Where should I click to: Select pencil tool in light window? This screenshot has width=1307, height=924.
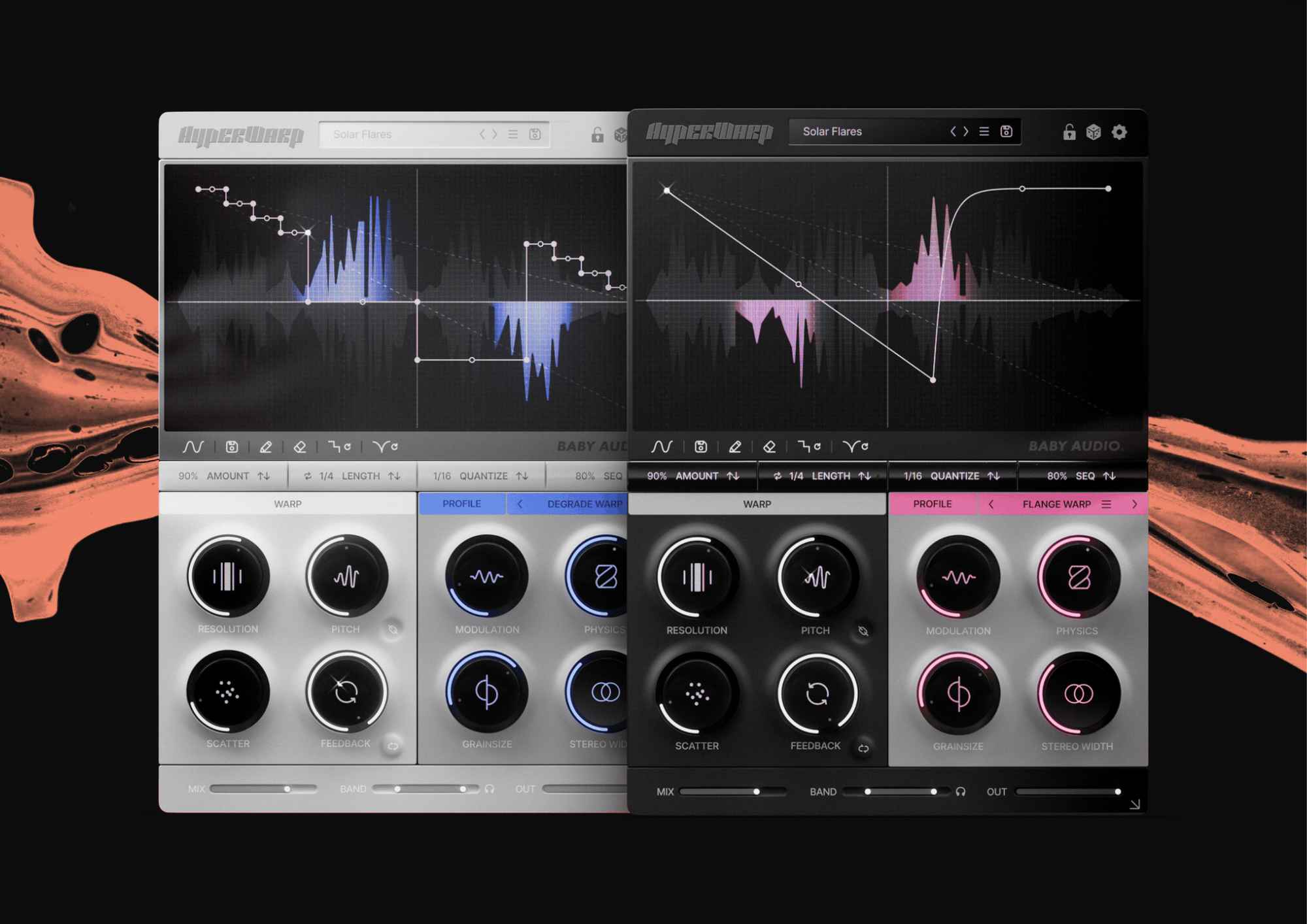(x=265, y=446)
